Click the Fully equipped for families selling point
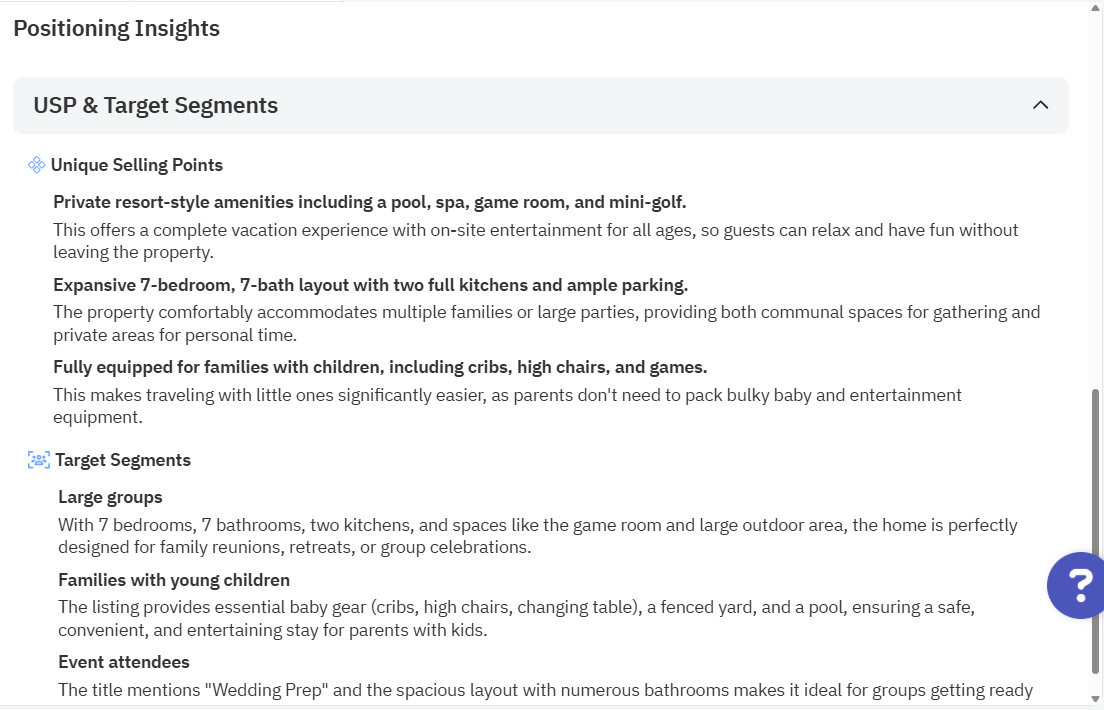 click(x=380, y=367)
